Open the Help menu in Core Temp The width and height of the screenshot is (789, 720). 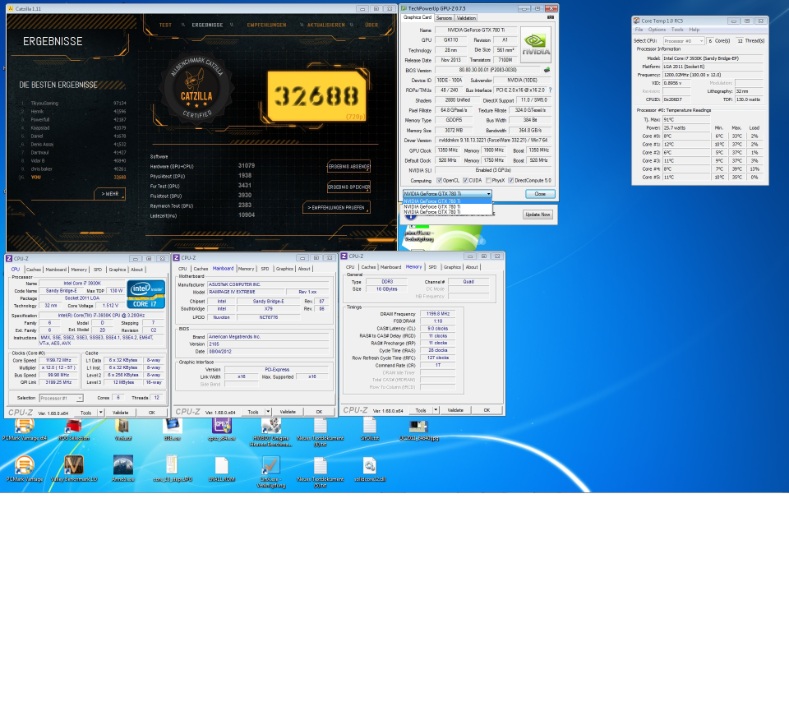(694, 30)
